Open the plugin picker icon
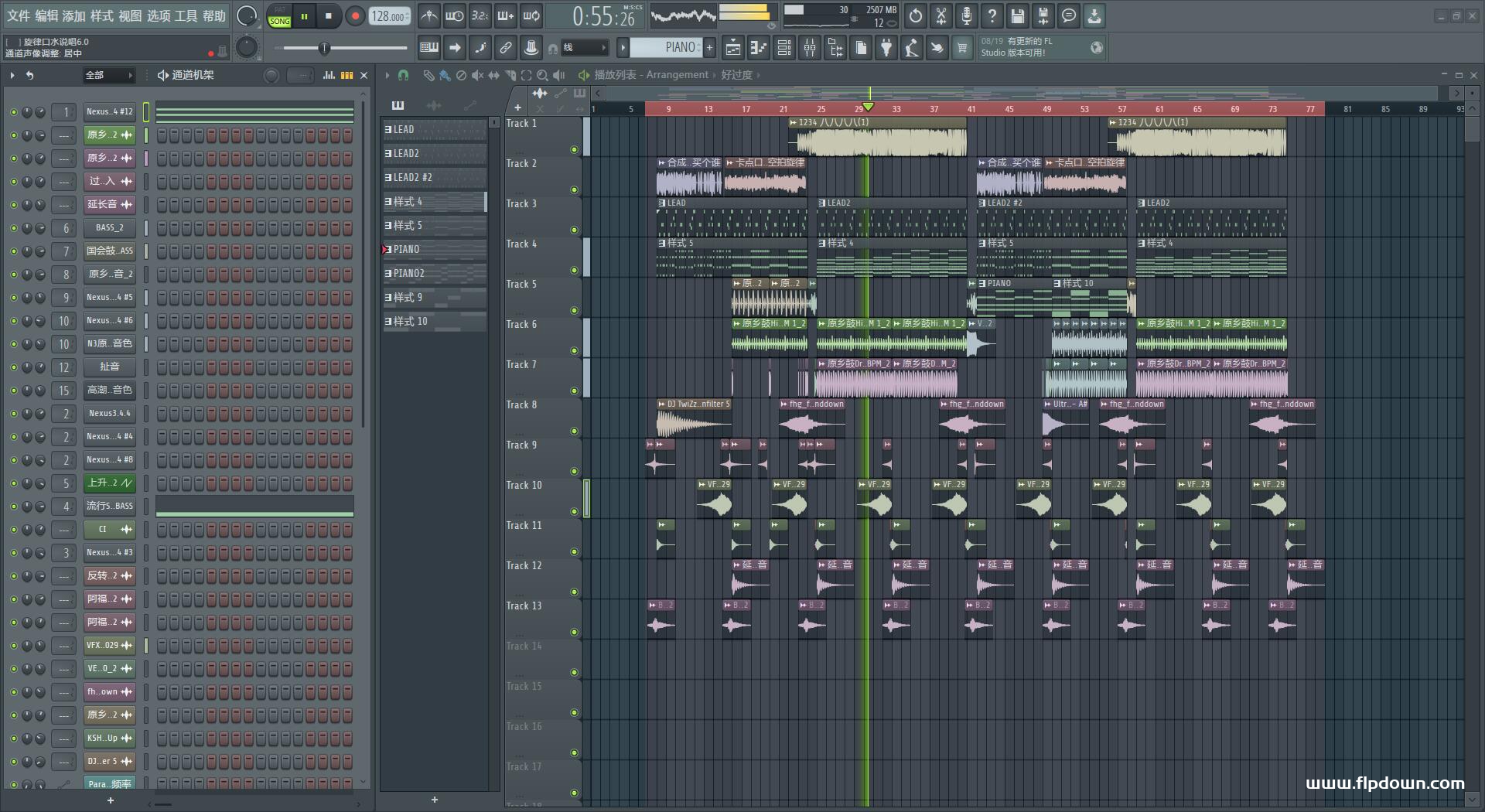 point(886,48)
